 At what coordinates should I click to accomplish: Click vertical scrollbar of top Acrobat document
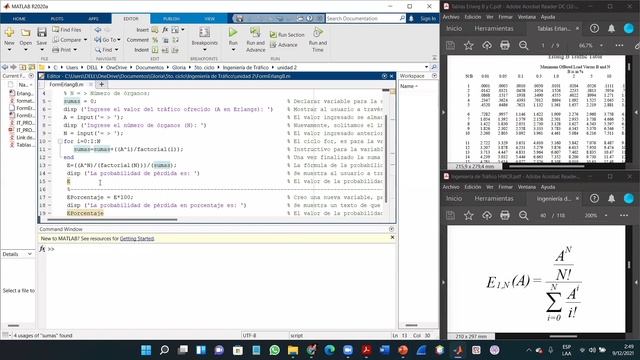coord(629,66)
